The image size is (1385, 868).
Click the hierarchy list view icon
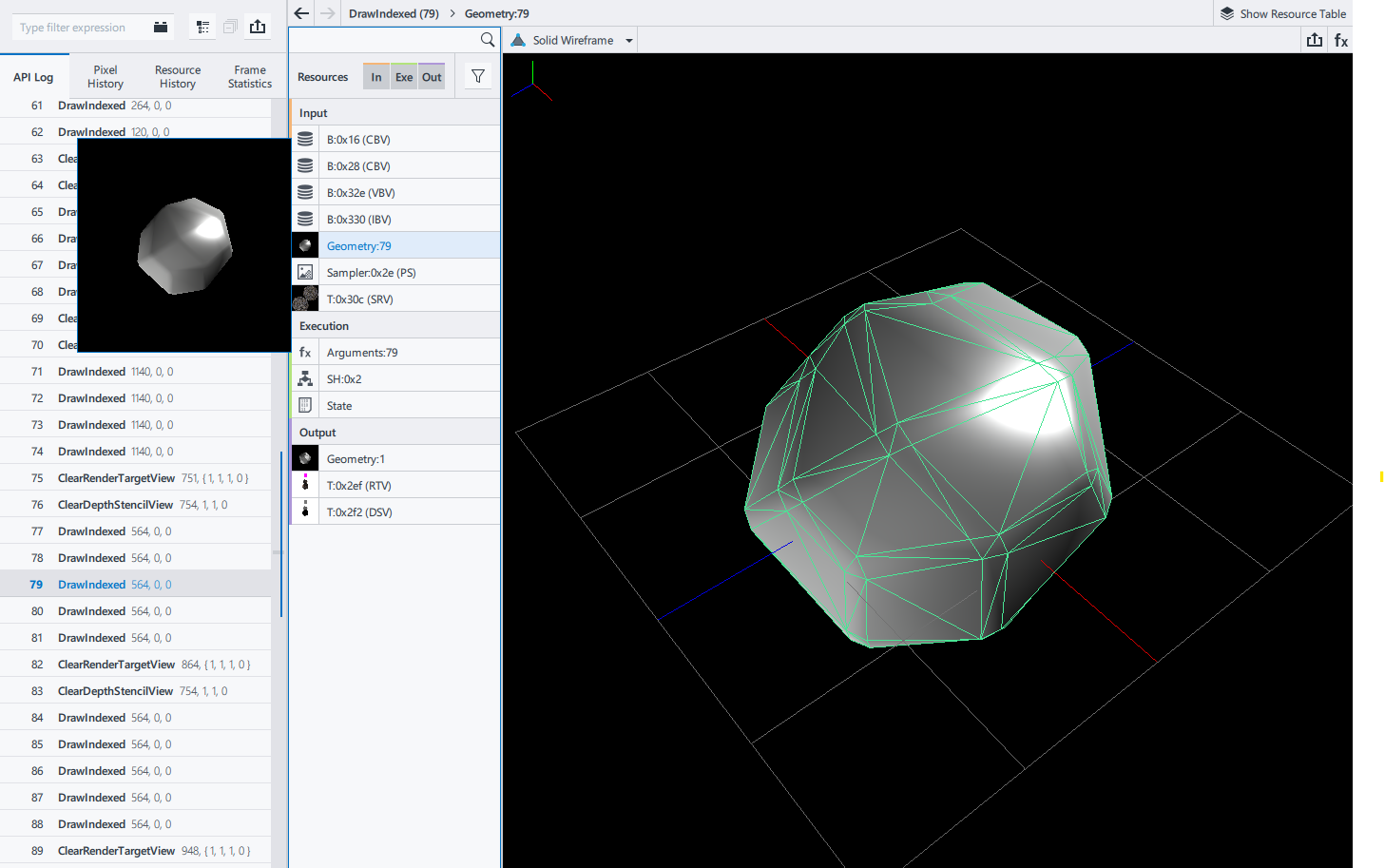tap(202, 27)
